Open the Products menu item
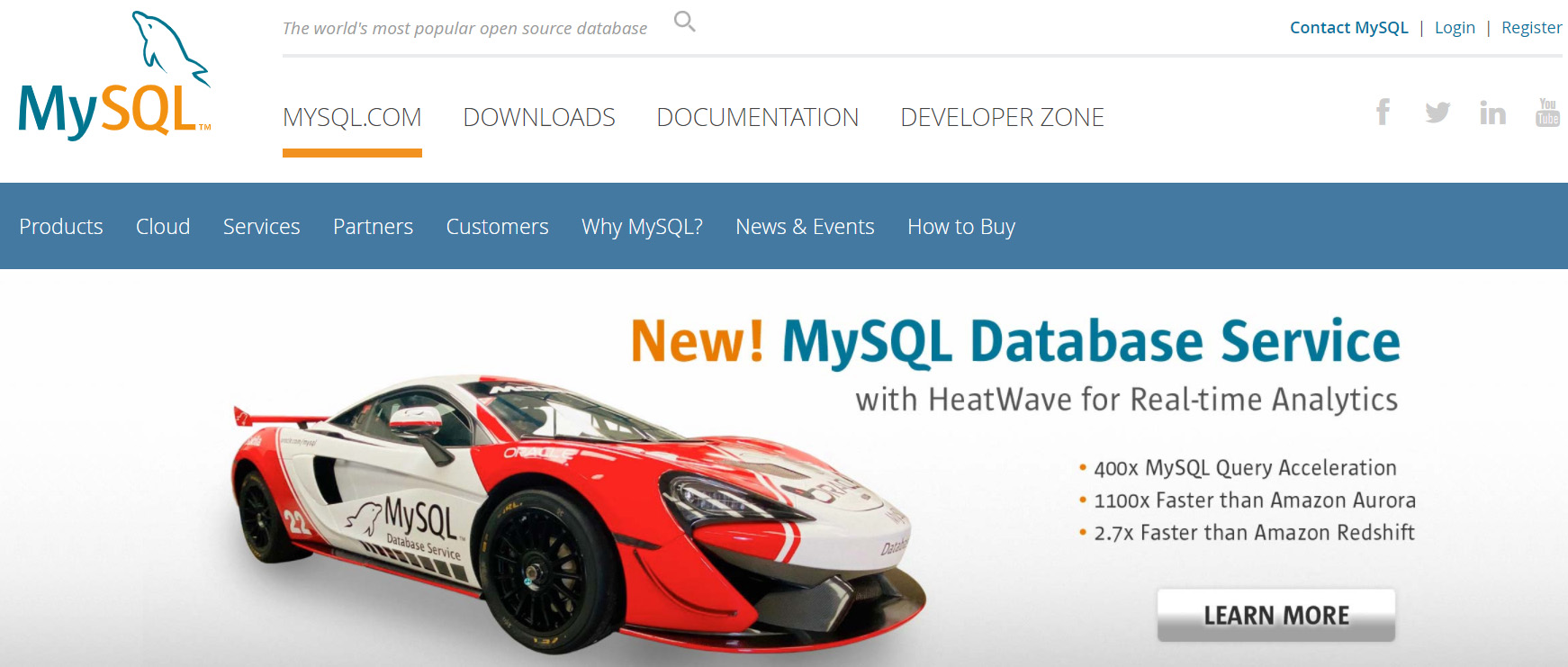This screenshot has height=667, width=1568. (61, 227)
